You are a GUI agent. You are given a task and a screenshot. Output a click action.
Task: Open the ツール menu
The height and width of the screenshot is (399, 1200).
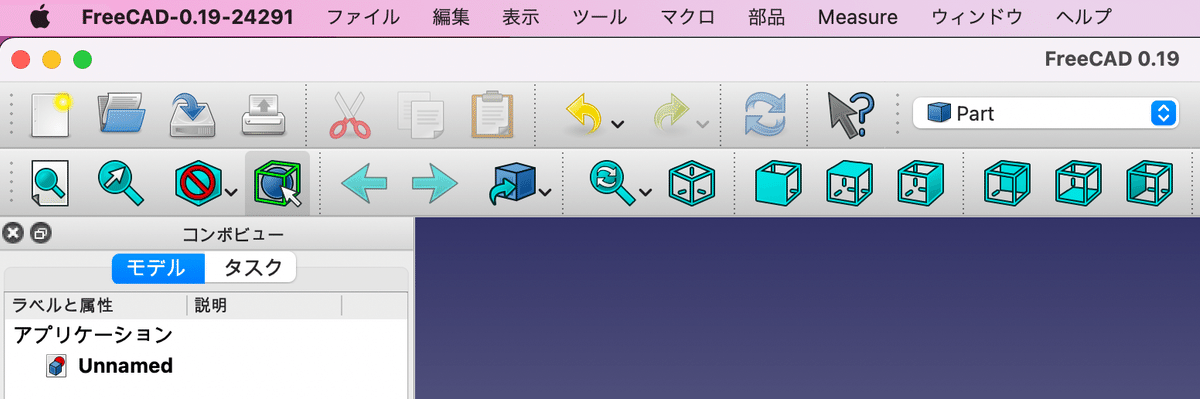(x=600, y=17)
